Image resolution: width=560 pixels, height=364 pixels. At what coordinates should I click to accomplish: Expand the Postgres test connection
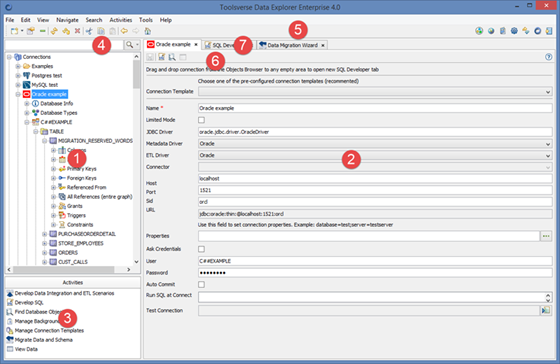(x=18, y=75)
